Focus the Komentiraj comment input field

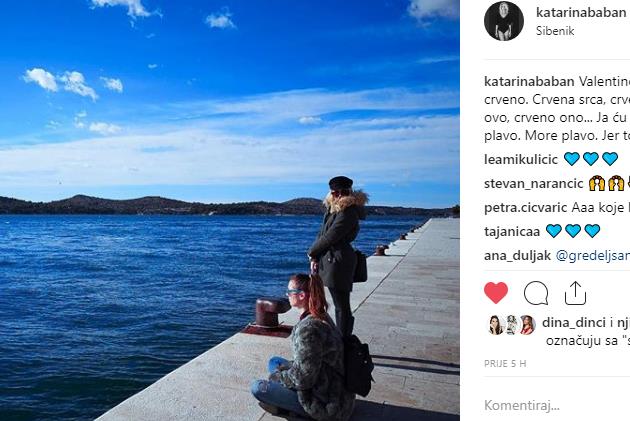557,405
